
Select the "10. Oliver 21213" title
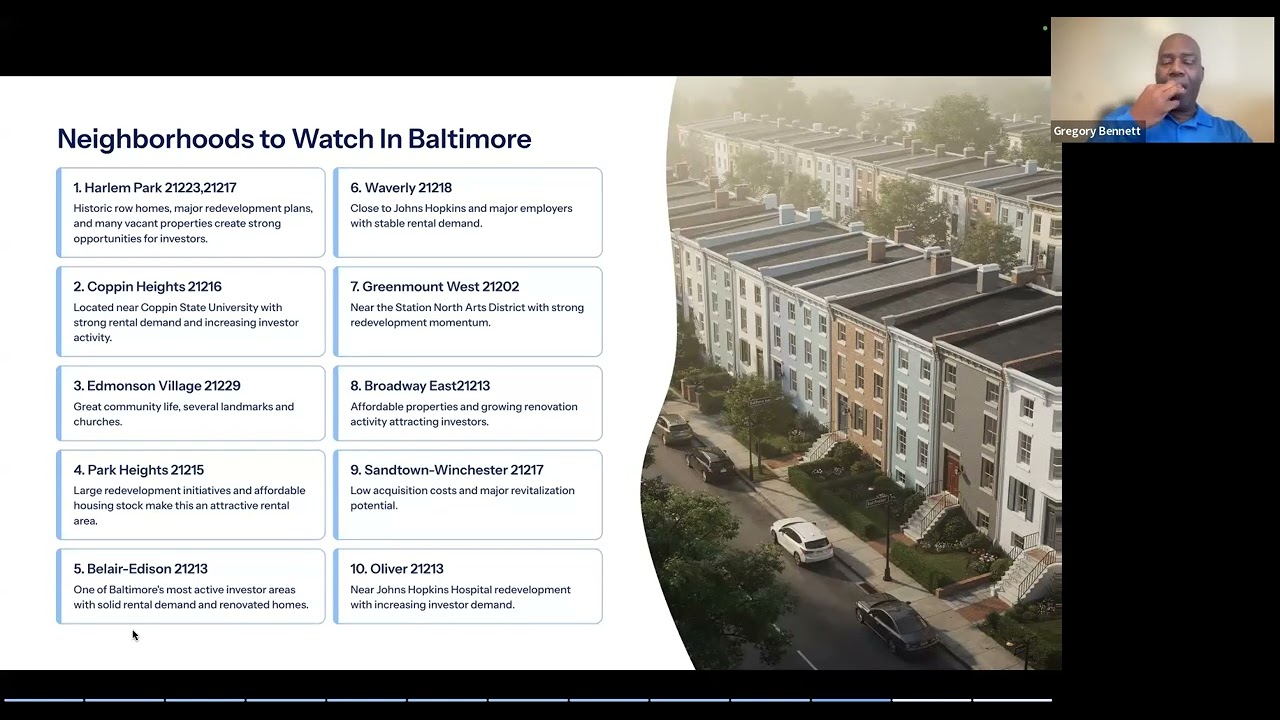pyautogui.click(x=397, y=569)
